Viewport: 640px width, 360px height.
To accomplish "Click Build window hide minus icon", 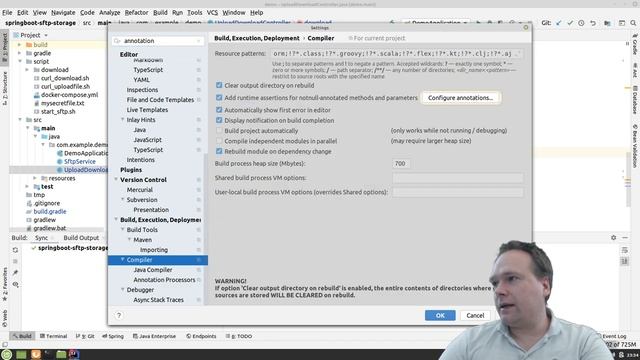I will [x=625, y=237].
